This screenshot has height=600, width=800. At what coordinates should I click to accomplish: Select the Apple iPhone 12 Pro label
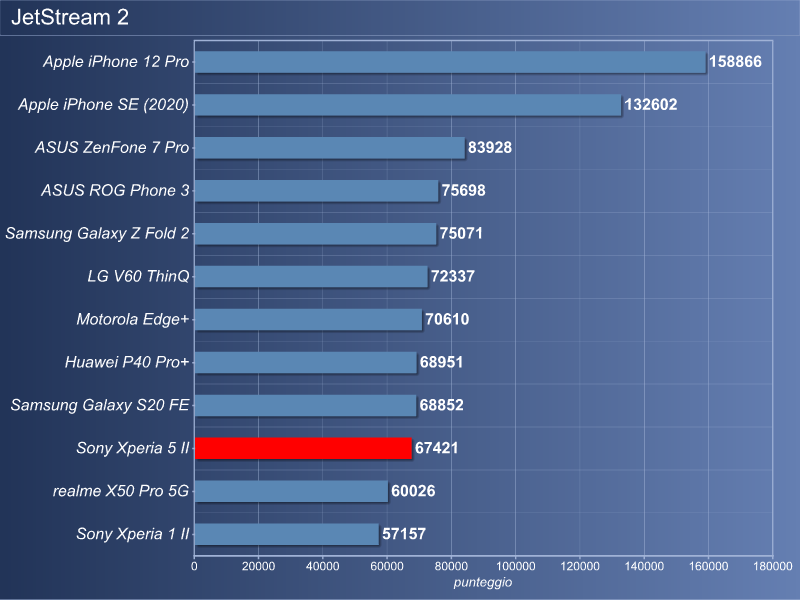click(x=116, y=62)
